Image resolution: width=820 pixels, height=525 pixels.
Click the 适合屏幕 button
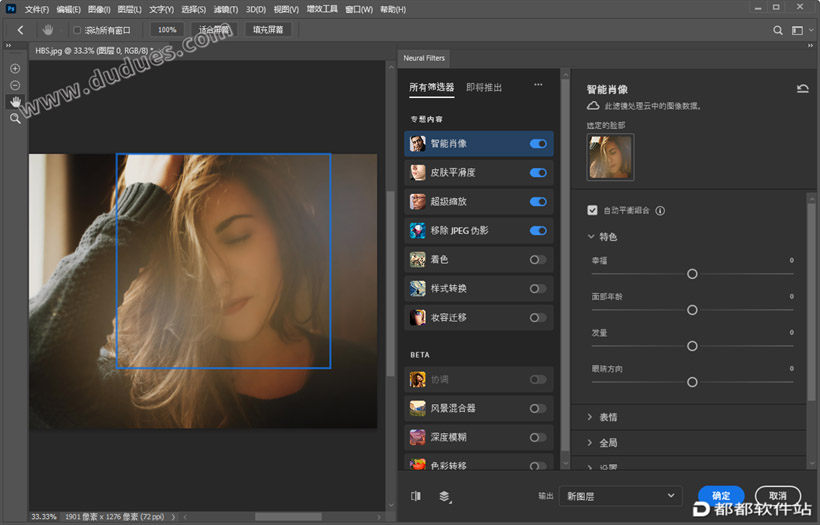pos(214,30)
